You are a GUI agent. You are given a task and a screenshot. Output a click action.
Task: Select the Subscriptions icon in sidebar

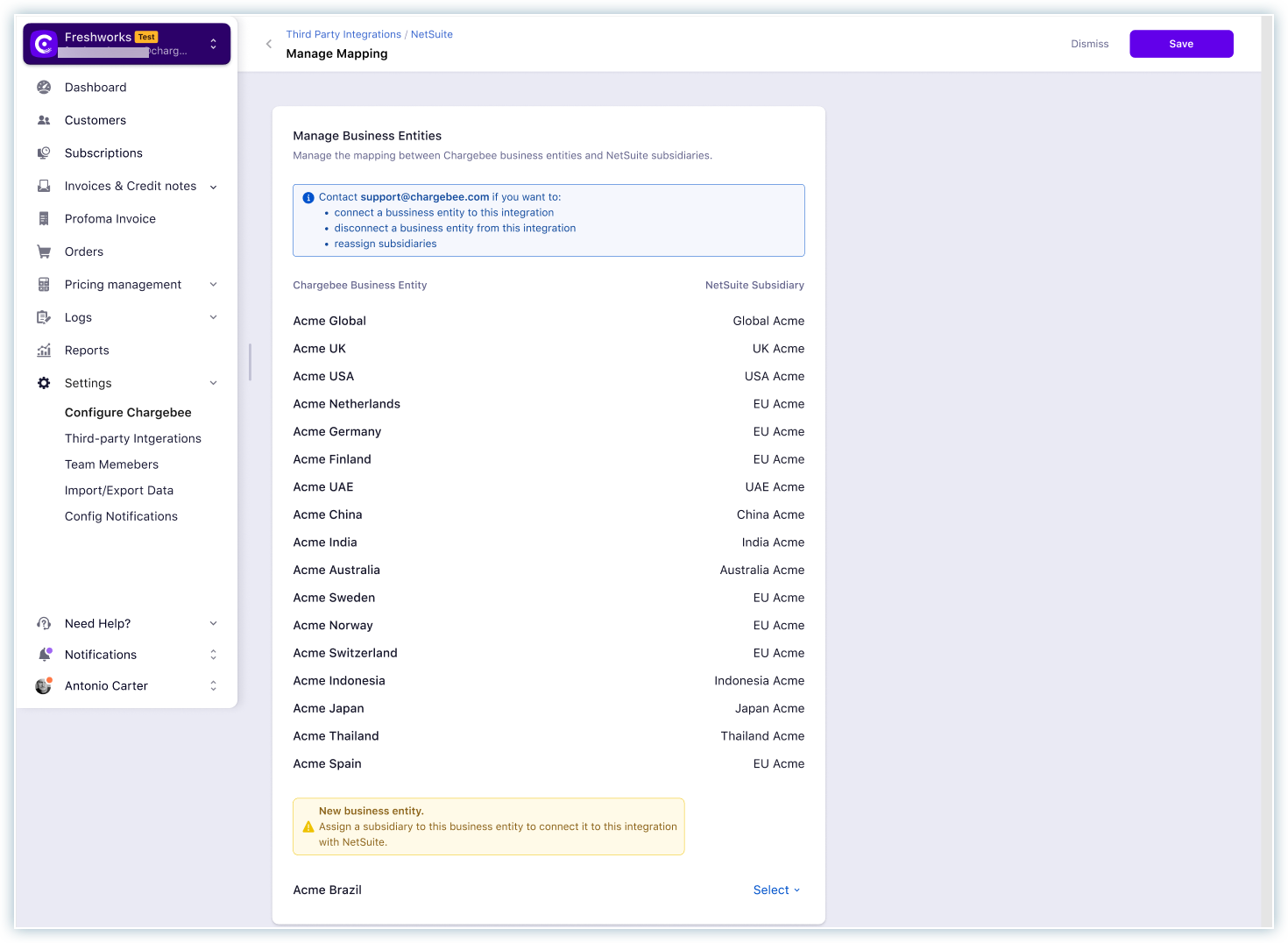click(44, 152)
